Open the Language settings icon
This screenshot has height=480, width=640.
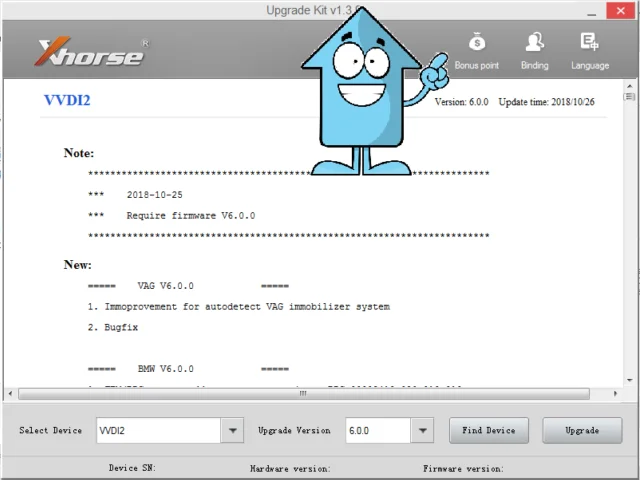click(x=589, y=43)
